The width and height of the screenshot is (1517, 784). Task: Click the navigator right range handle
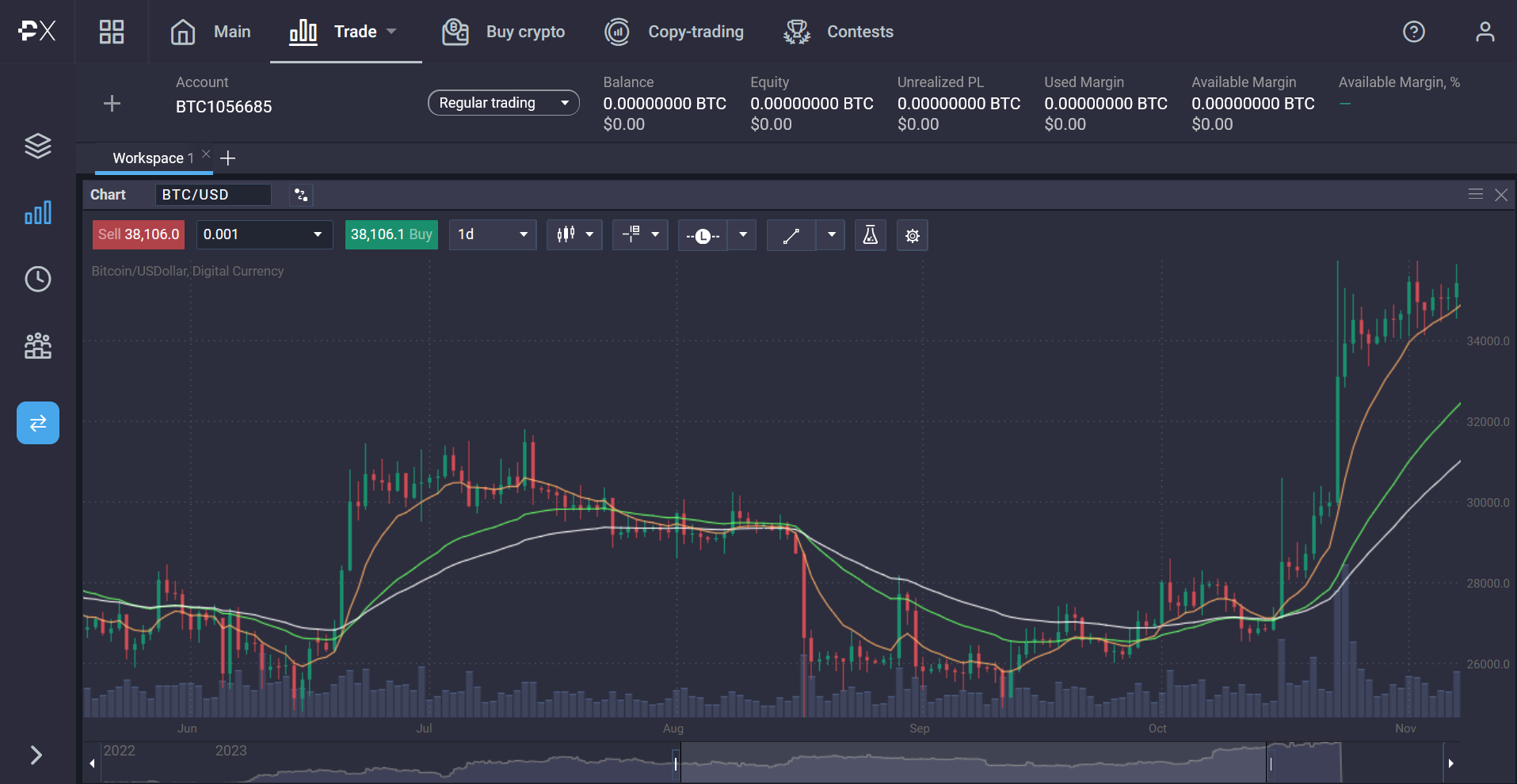pos(1271,763)
